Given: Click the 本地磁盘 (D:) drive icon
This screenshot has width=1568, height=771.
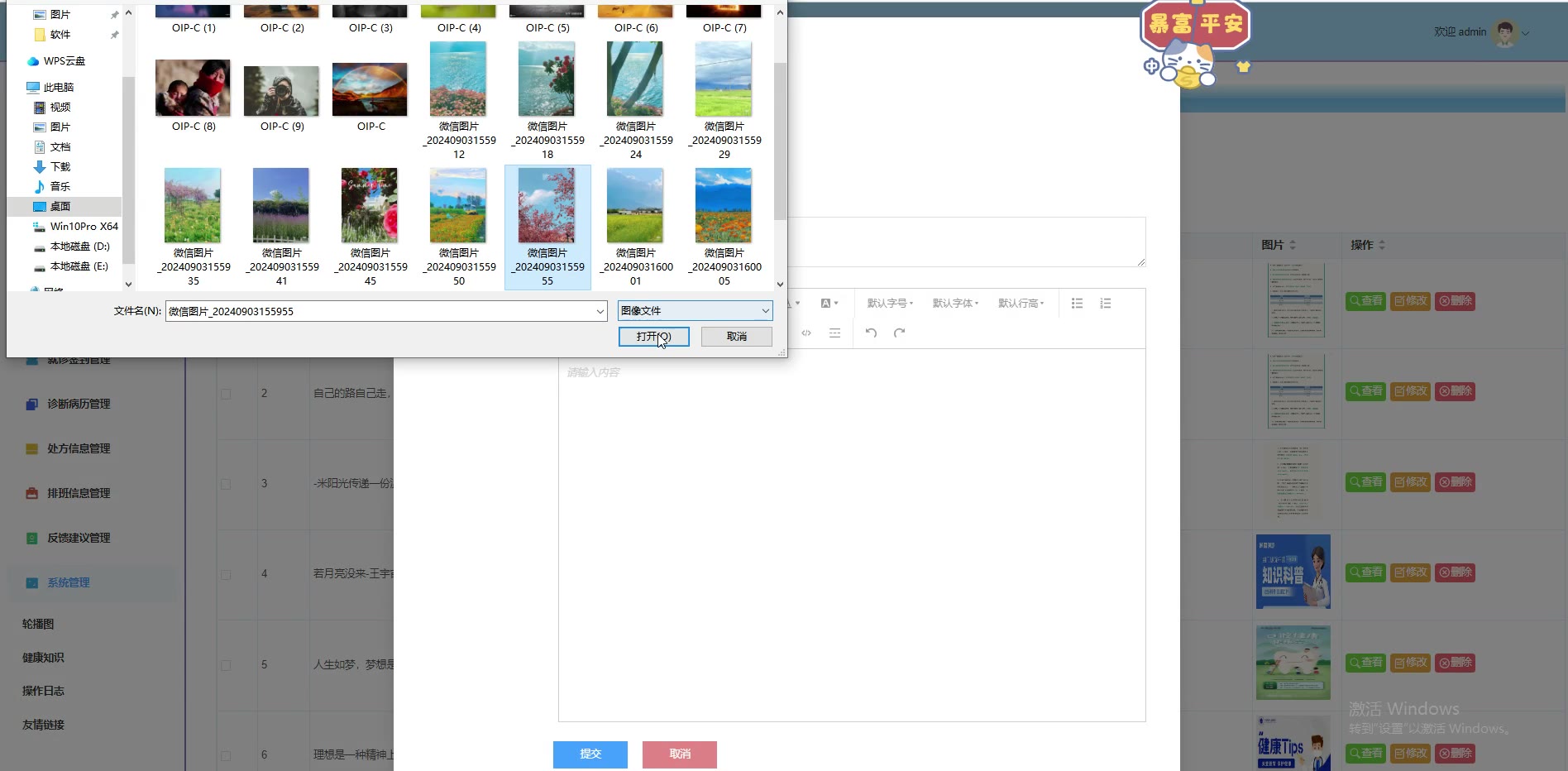Looking at the screenshot, I should (39, 247).
